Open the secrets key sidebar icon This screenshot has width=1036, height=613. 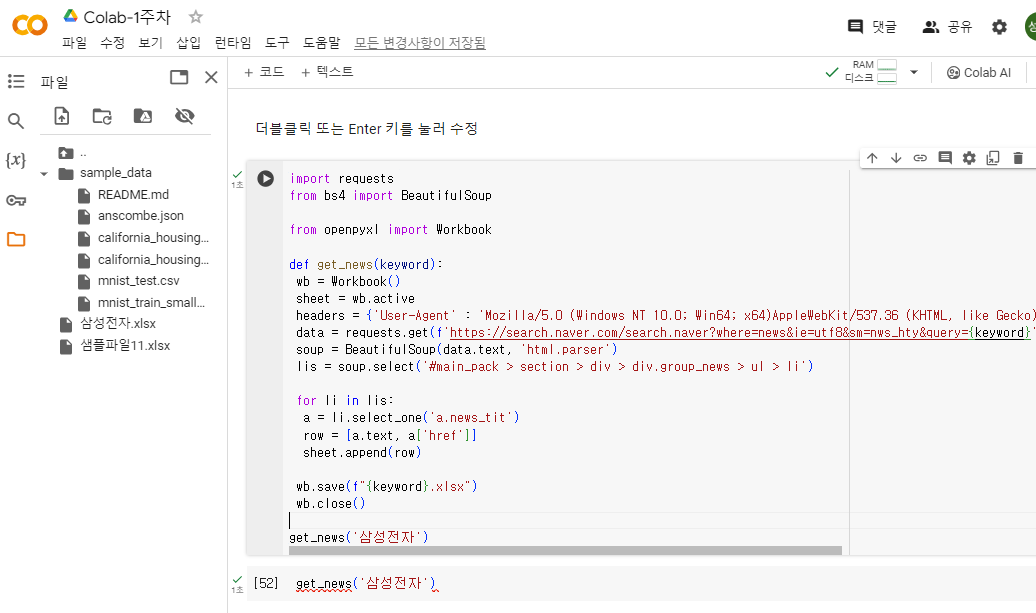[x=16, y=200]
